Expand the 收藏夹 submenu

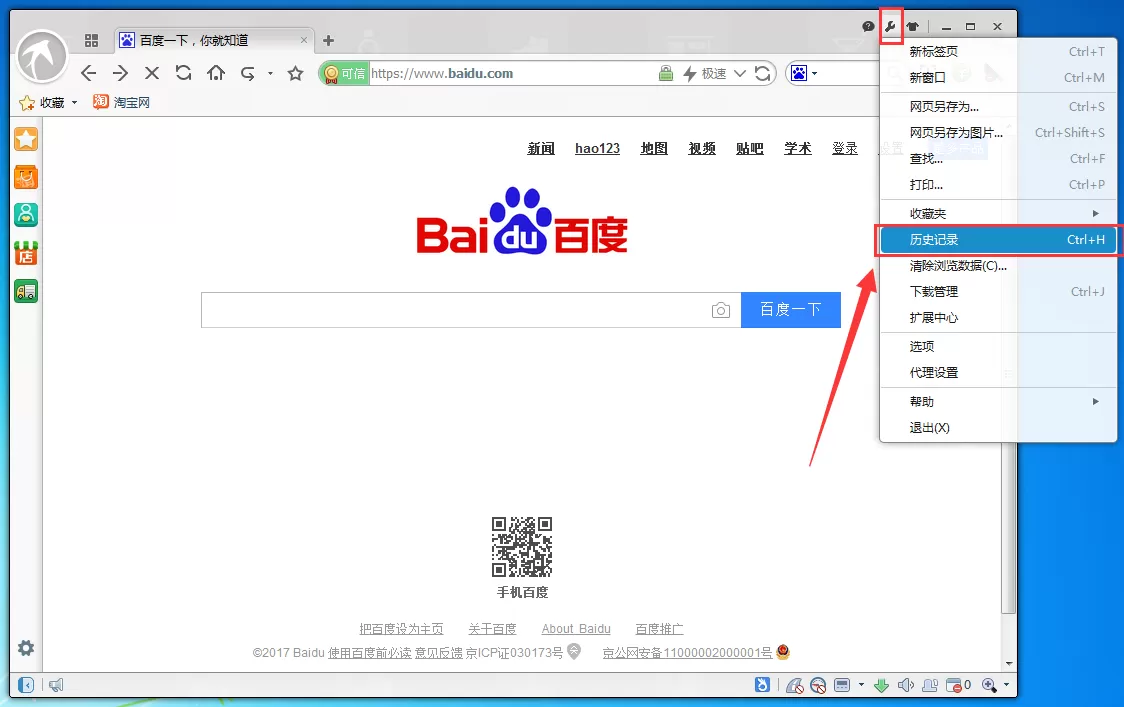[999, 214]
